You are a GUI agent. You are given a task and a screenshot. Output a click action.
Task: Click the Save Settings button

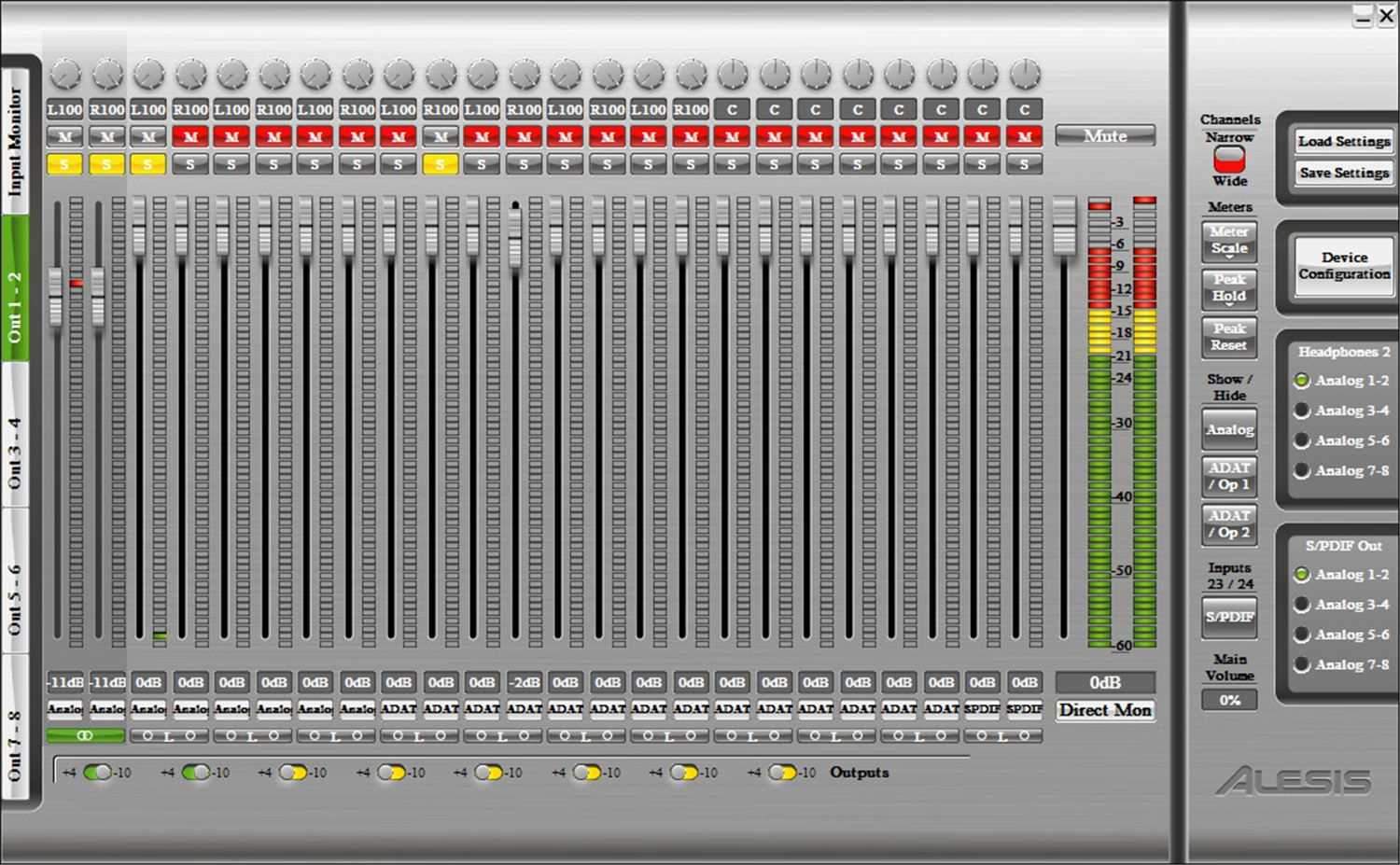point(1344,173)
